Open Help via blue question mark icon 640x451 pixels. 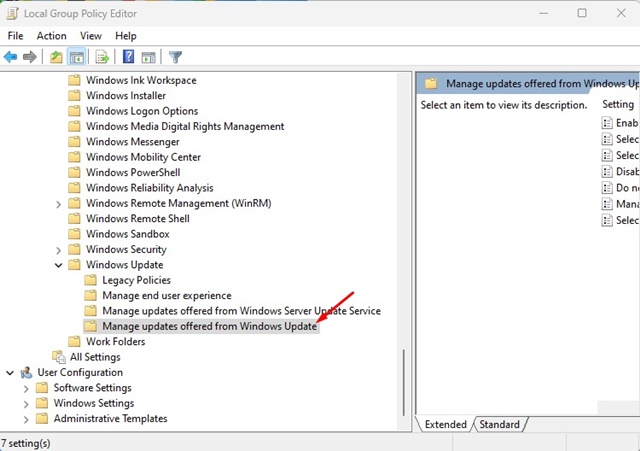(x=129, y=57)
